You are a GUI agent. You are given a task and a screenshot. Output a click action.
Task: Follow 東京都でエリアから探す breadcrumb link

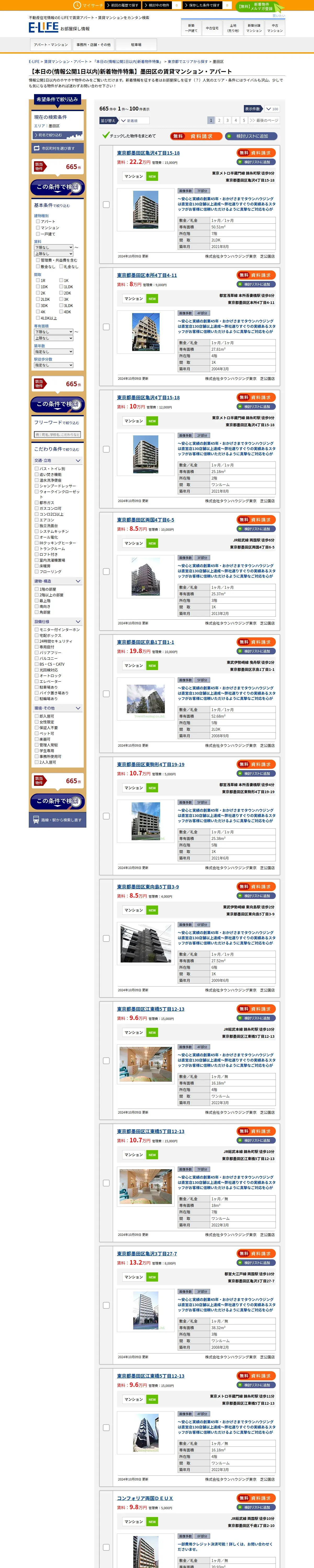tap(188, 61)
